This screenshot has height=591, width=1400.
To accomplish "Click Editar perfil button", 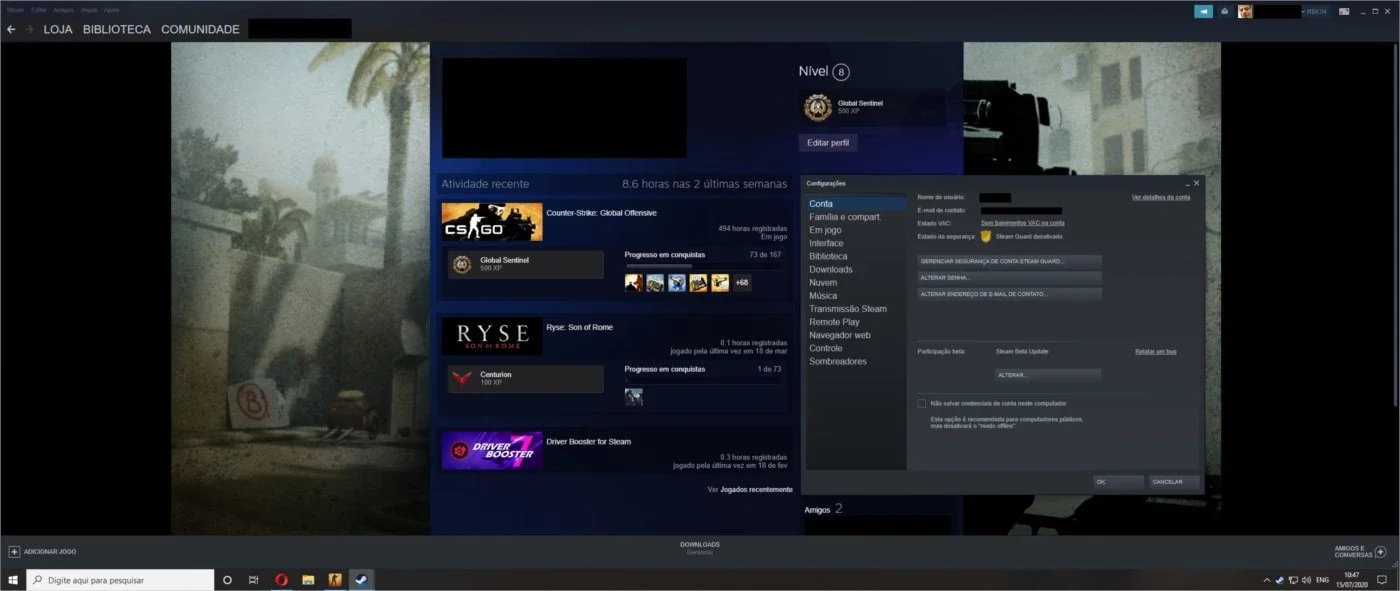I will (x=828, y=143).
